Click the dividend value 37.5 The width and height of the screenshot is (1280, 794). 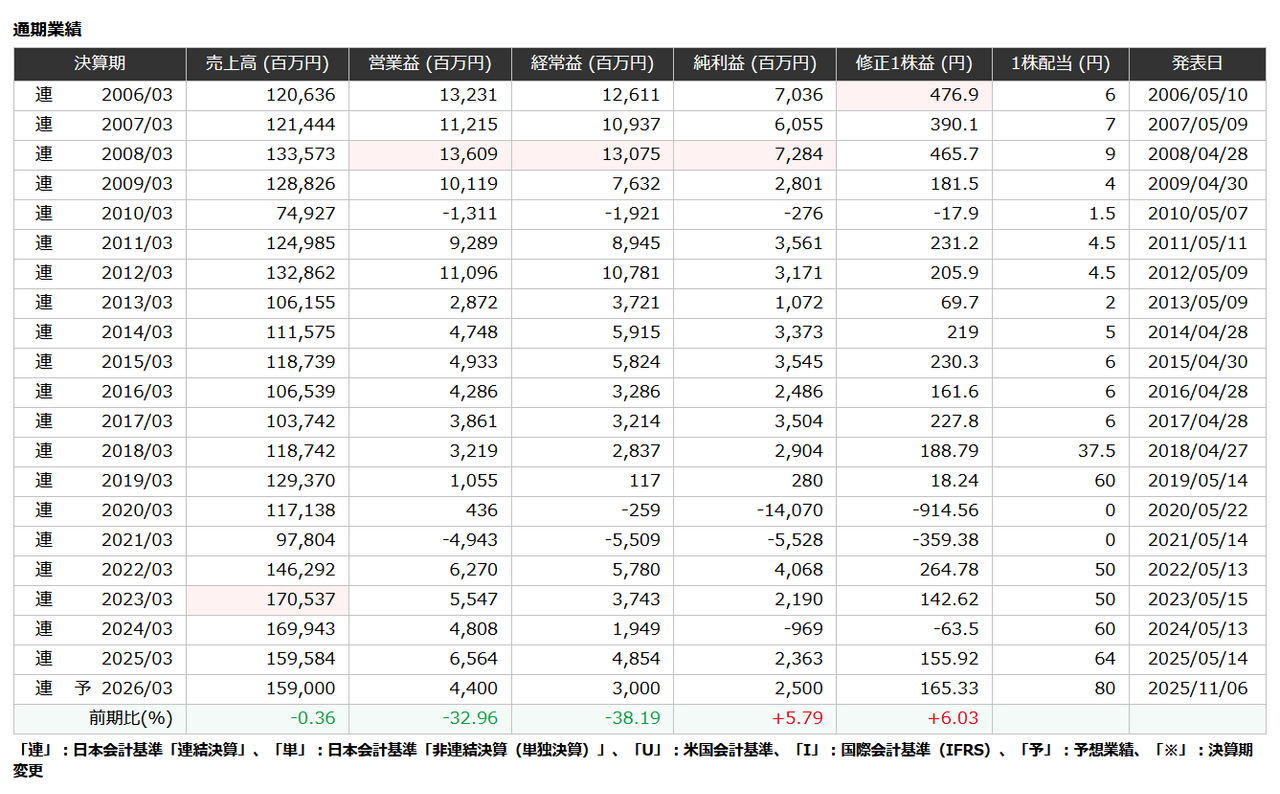point(1095,451)
